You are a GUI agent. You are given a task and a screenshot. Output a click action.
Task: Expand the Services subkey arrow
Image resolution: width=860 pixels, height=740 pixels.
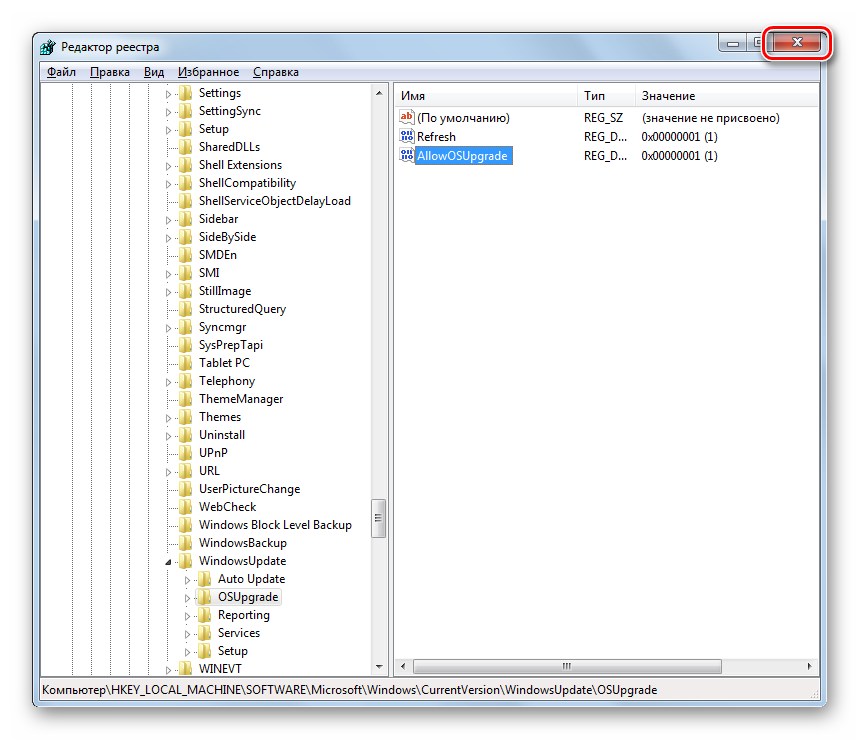tap(187, 633)
